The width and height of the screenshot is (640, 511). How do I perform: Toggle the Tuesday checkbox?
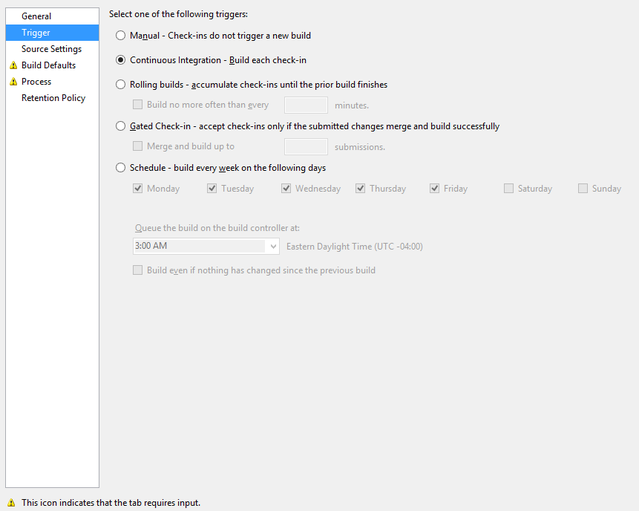(212, 188)
